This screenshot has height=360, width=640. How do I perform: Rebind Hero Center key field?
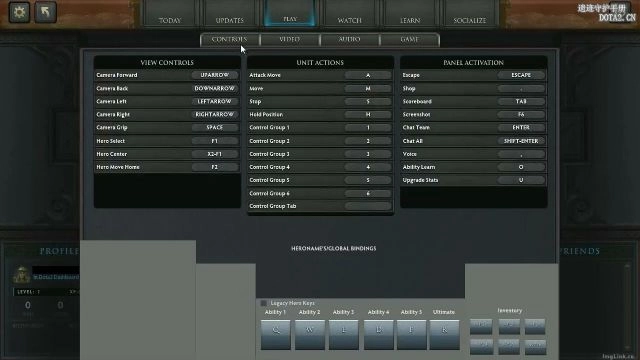[x=215, y=154]
